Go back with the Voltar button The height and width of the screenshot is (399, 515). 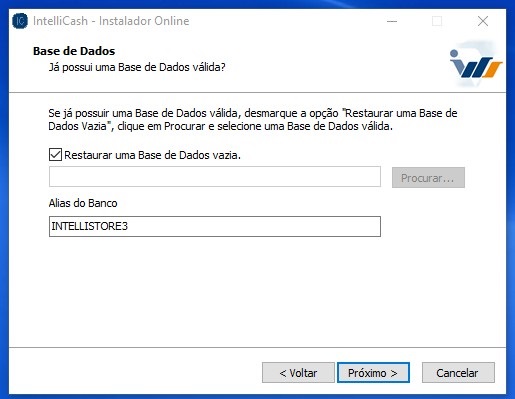298,373
